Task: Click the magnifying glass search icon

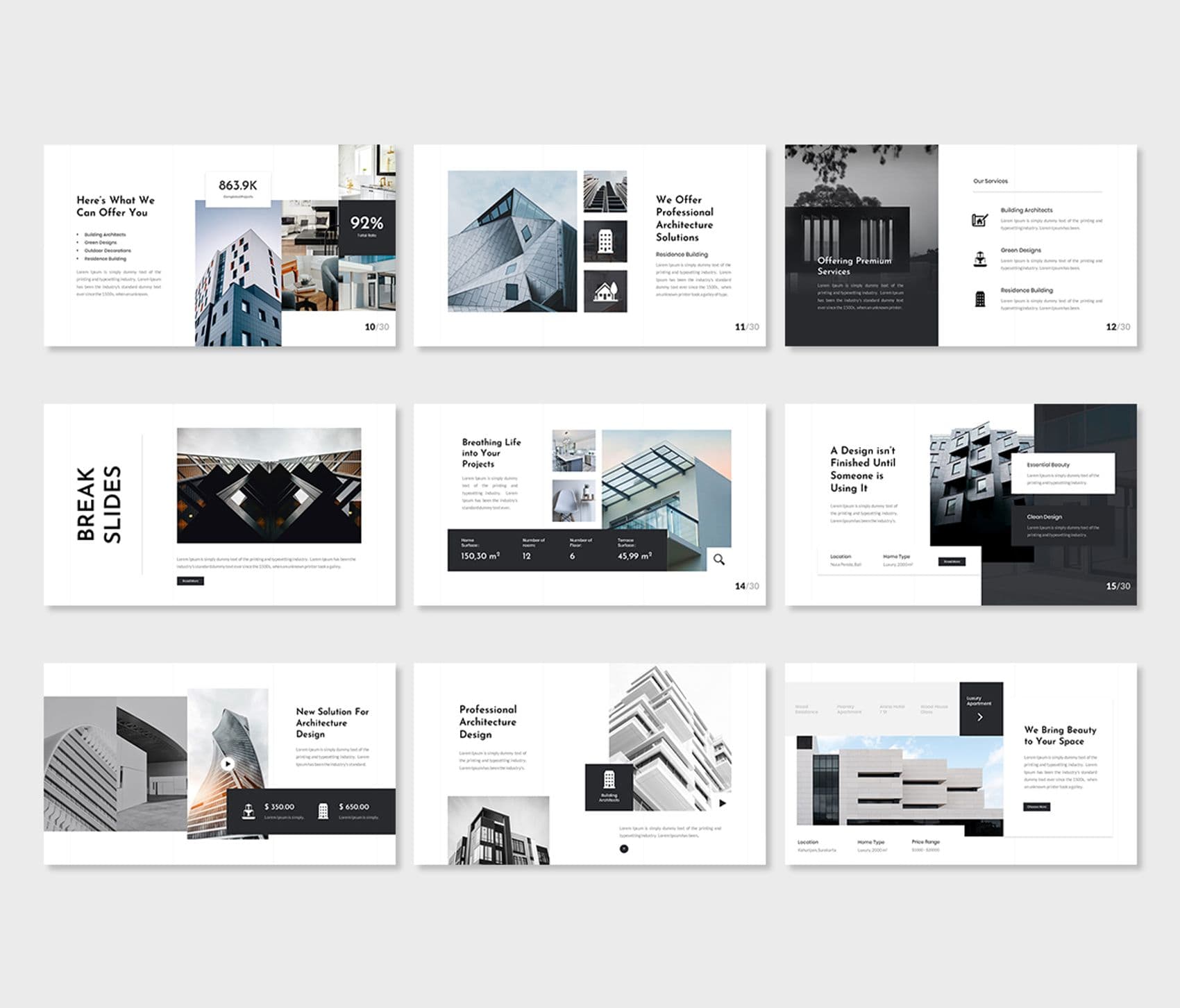Action: (x=719, y=560)
